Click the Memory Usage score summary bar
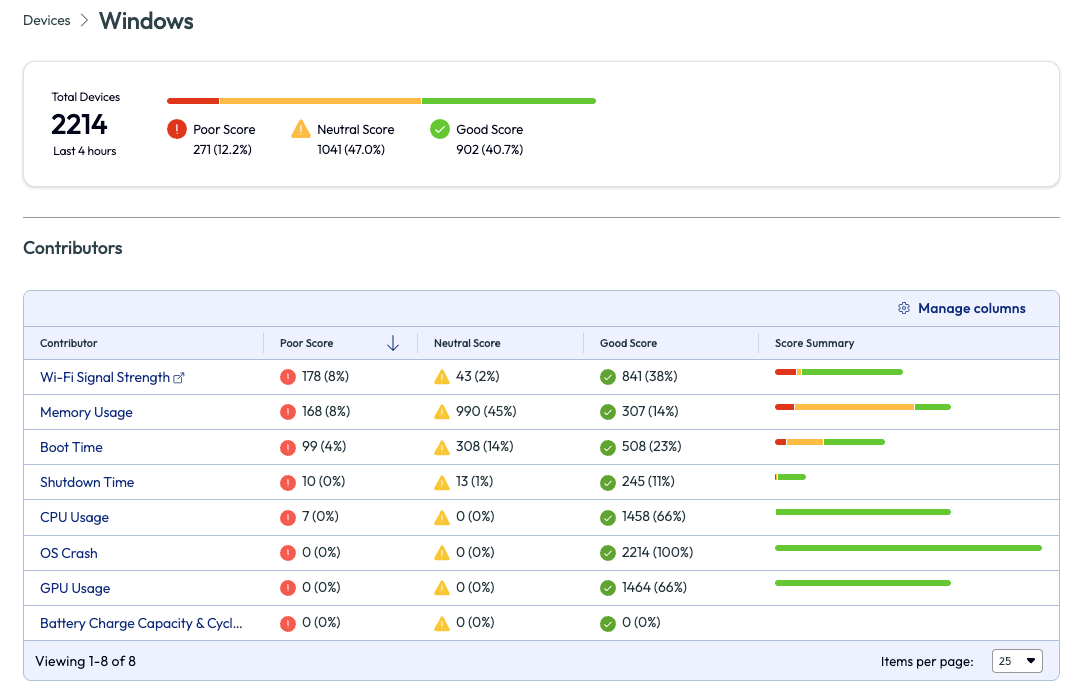This screenshot has width=1079, height=700. point(862,407)
